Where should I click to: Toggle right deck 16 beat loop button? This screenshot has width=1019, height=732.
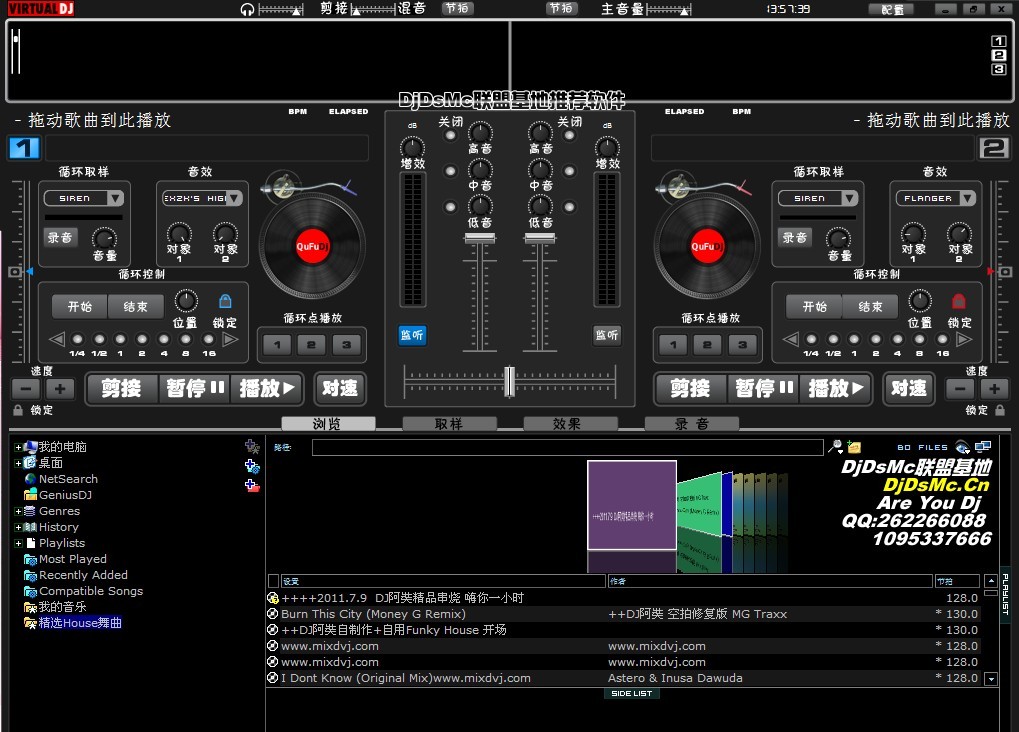943,339
